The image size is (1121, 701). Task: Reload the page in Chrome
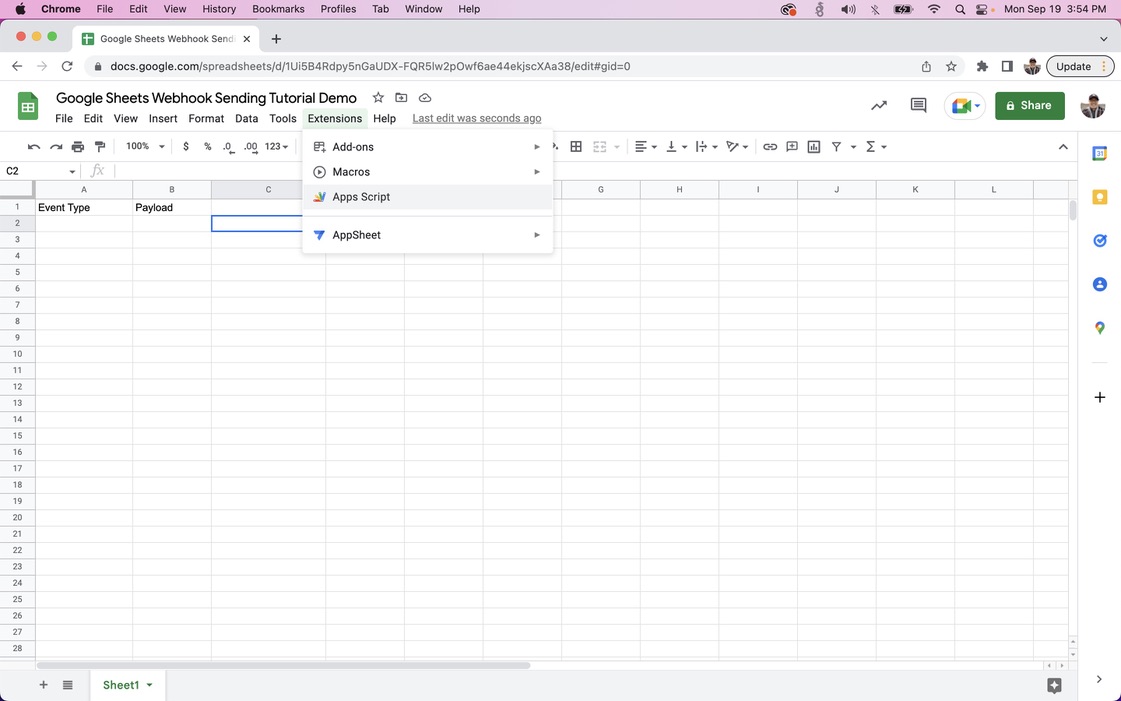pyautogui.click(x=67, y=66)
